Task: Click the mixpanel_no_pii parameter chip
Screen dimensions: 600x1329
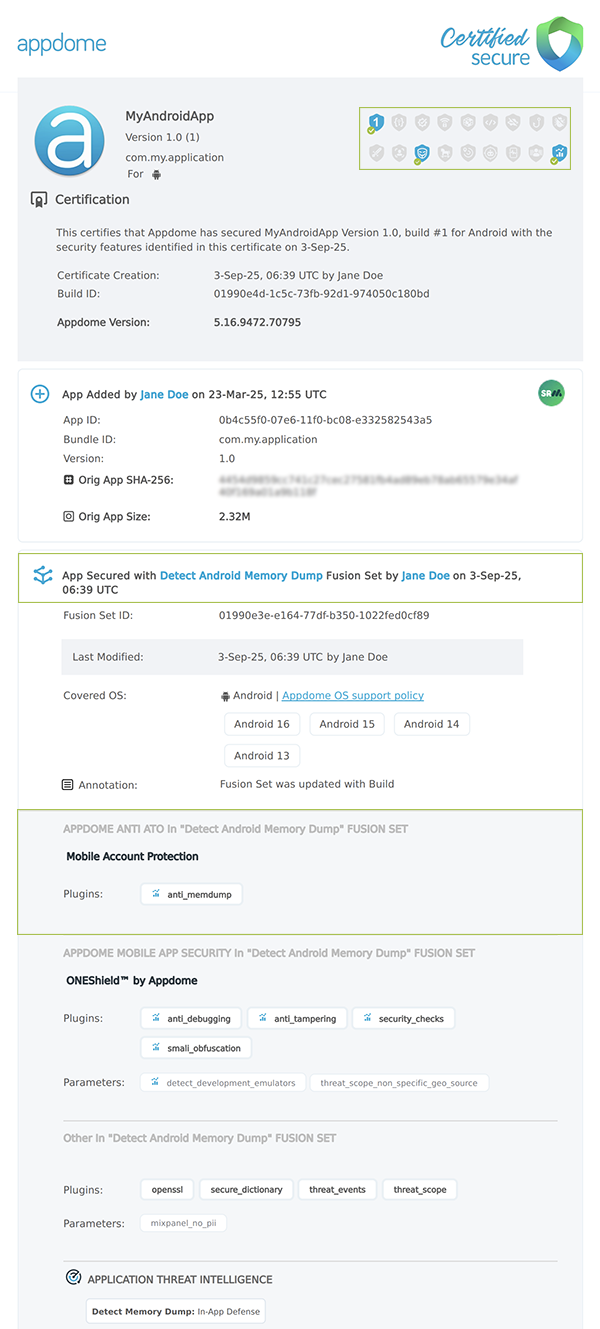Action: click(x=183, y=1222)
